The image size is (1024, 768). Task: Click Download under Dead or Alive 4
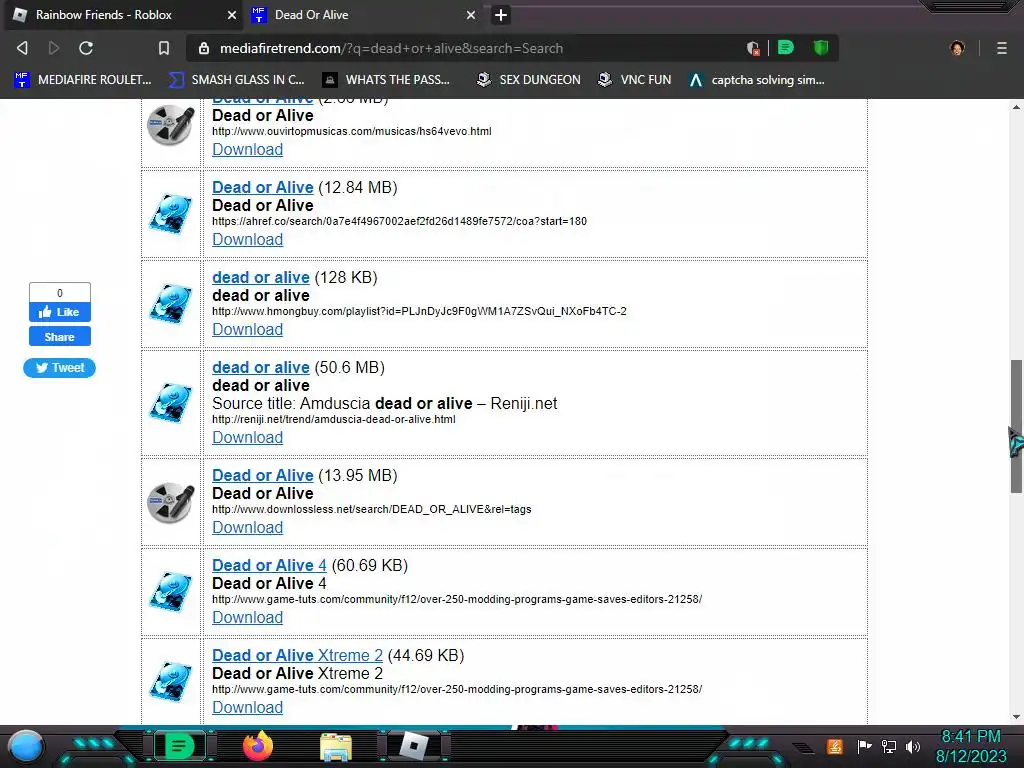(x=248, y=618)
